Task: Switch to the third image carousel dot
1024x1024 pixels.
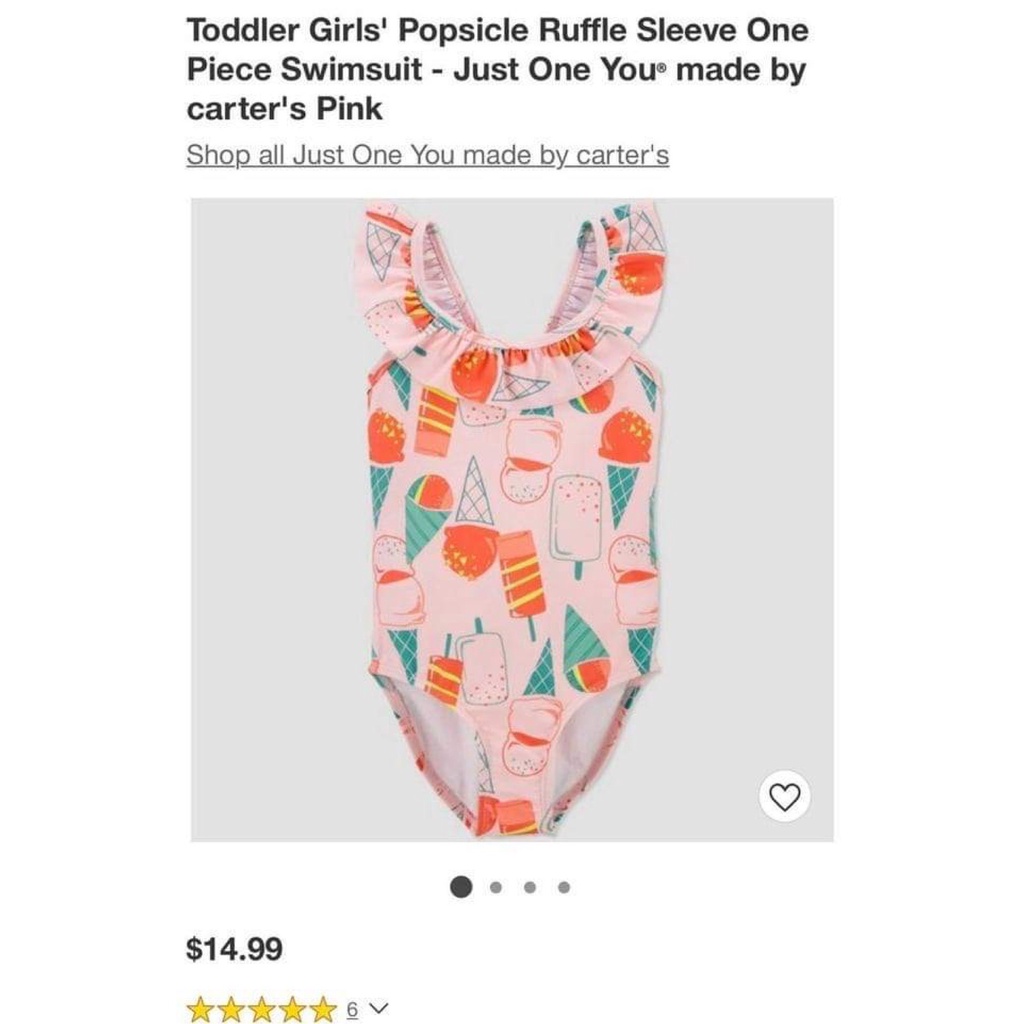Action: point(530,887)
